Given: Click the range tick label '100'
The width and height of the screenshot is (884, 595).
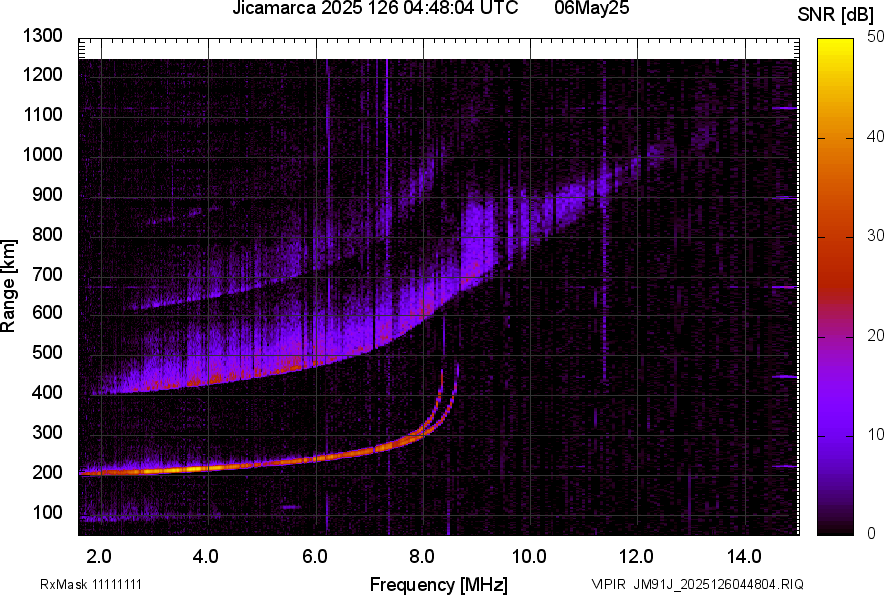Looking at the screenshot, I should coord(47,512).
